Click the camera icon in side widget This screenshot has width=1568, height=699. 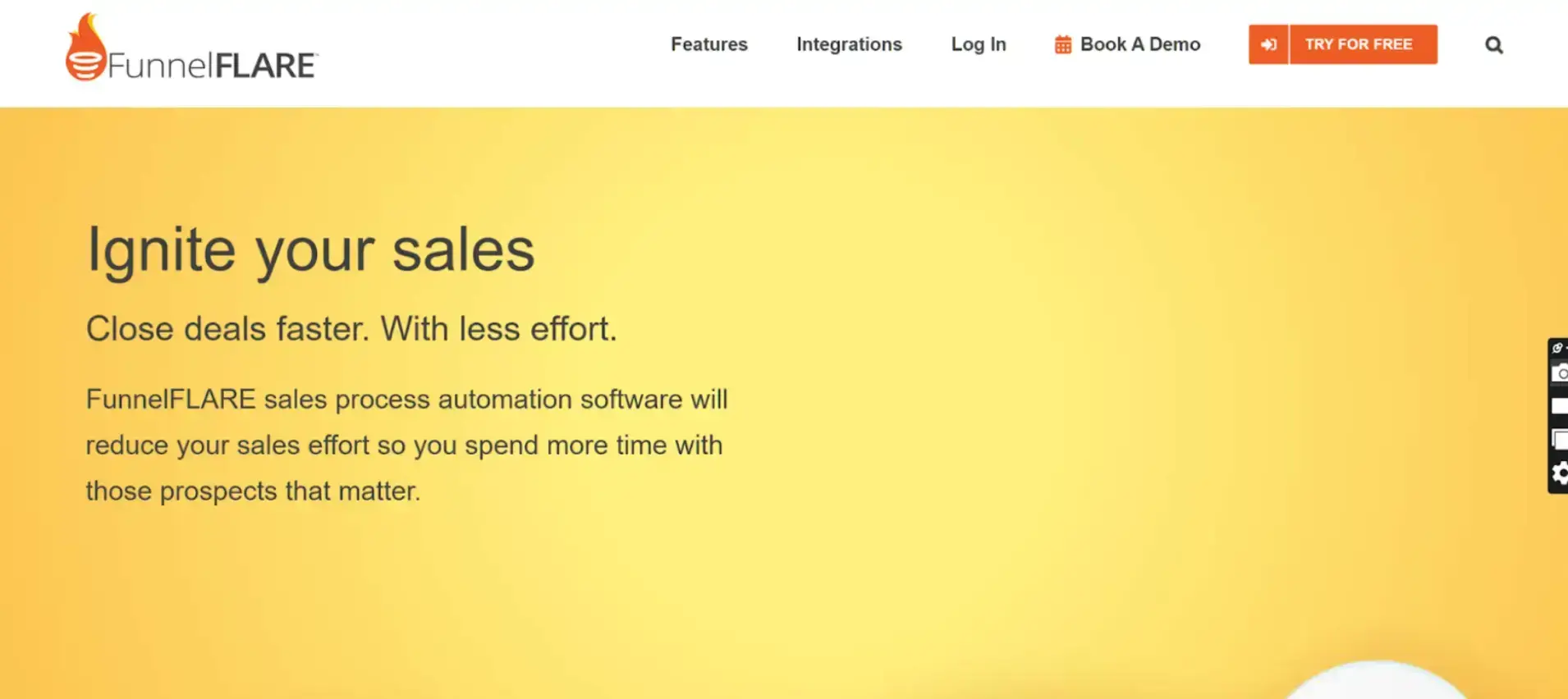tap(1559, 373)
